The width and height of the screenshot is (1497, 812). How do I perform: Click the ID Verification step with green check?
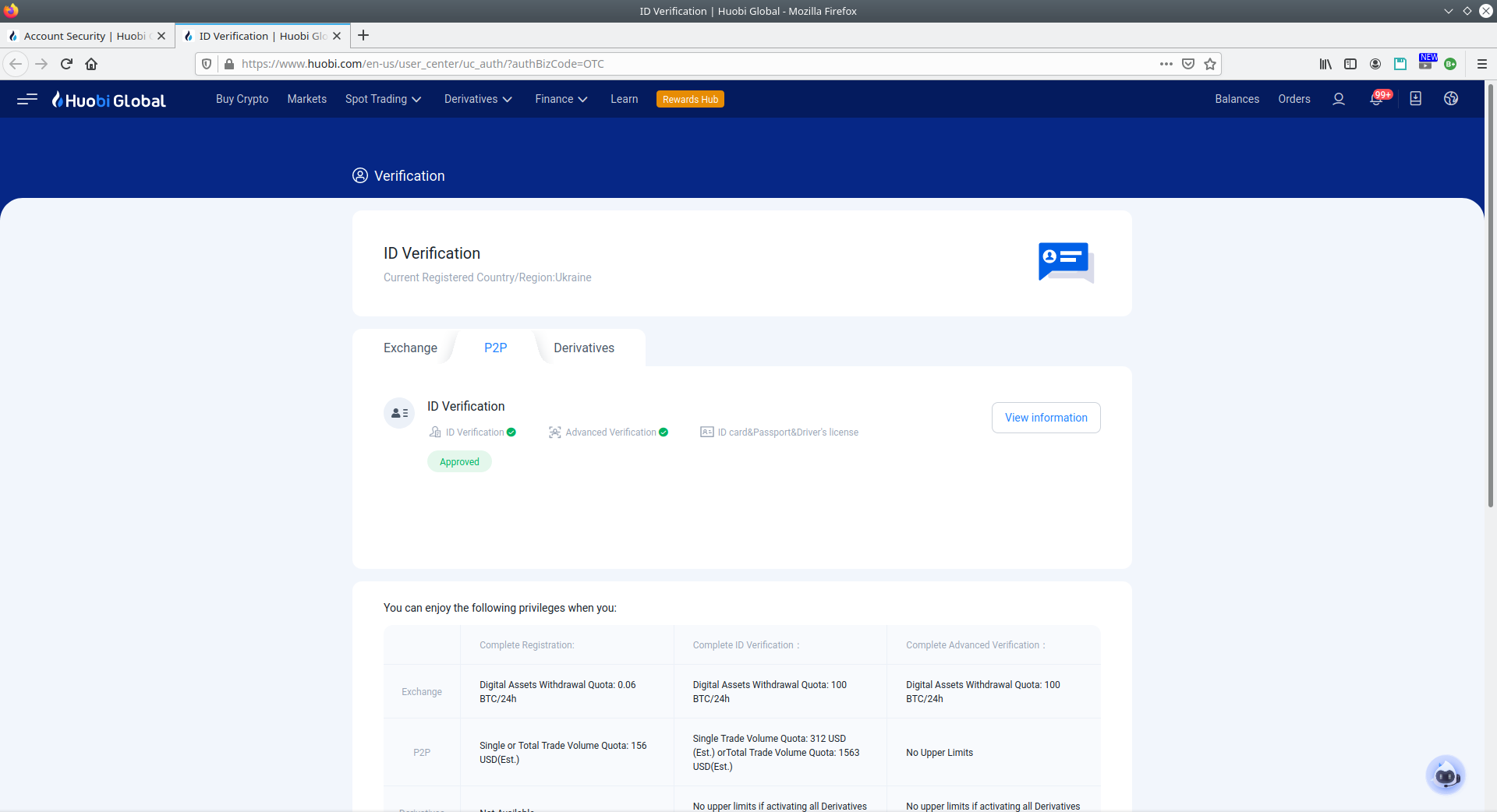[473, 432]
